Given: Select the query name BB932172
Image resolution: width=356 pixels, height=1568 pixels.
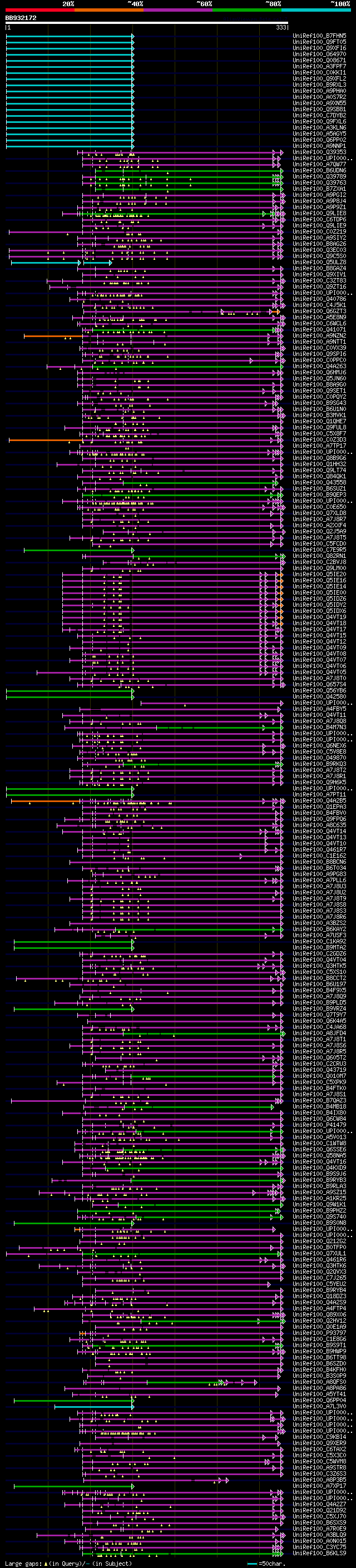Looking at the screenshot, I should 21,18.
